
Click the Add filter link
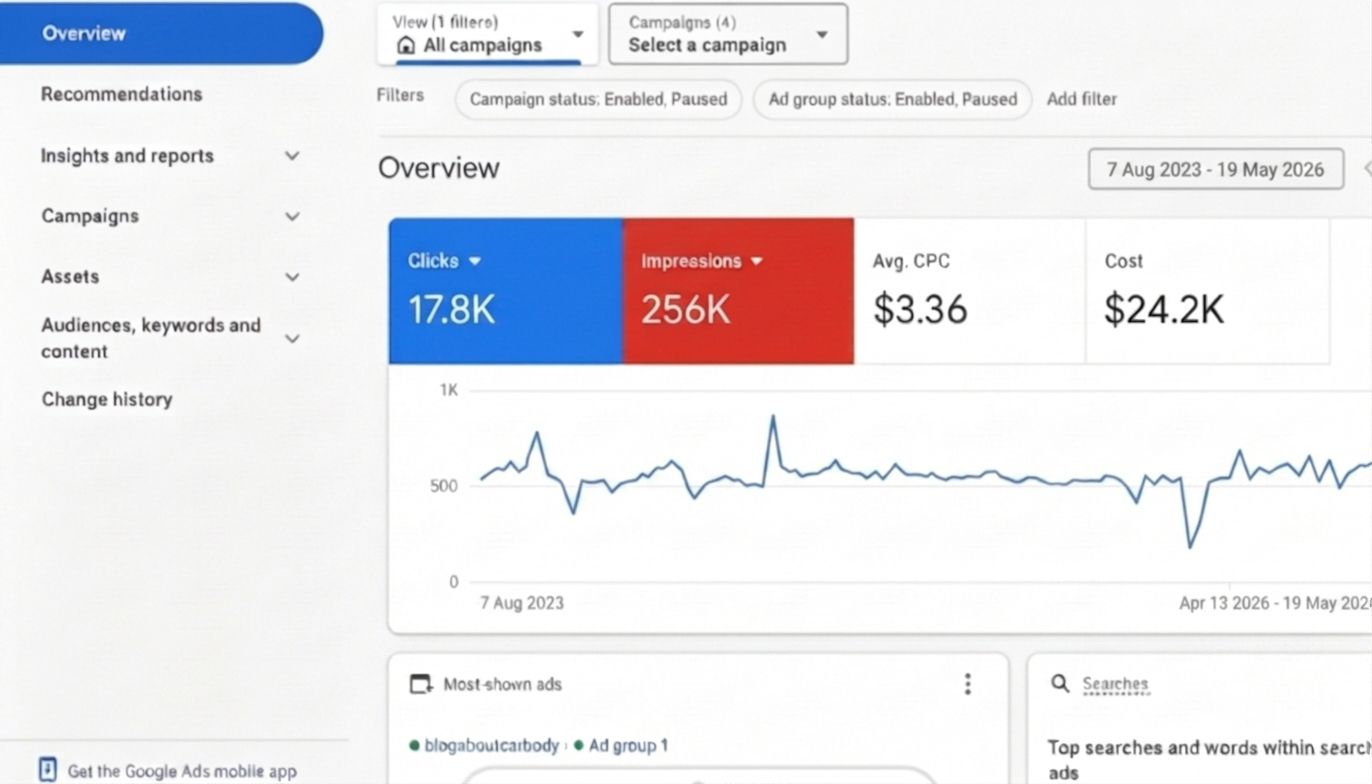pyautogui.click(x=1082, y=99)
